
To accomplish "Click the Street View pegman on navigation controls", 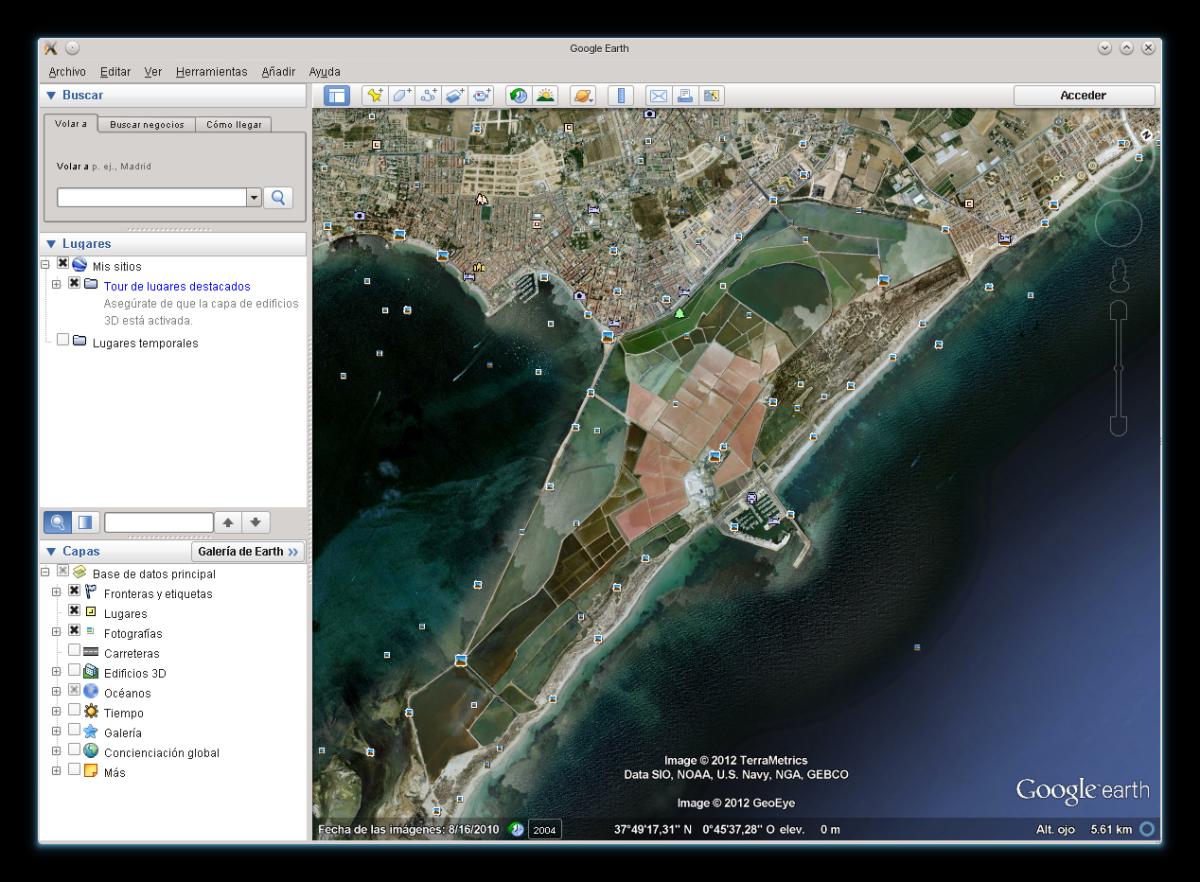I will pyautogui.click(x=1119, y=273).
